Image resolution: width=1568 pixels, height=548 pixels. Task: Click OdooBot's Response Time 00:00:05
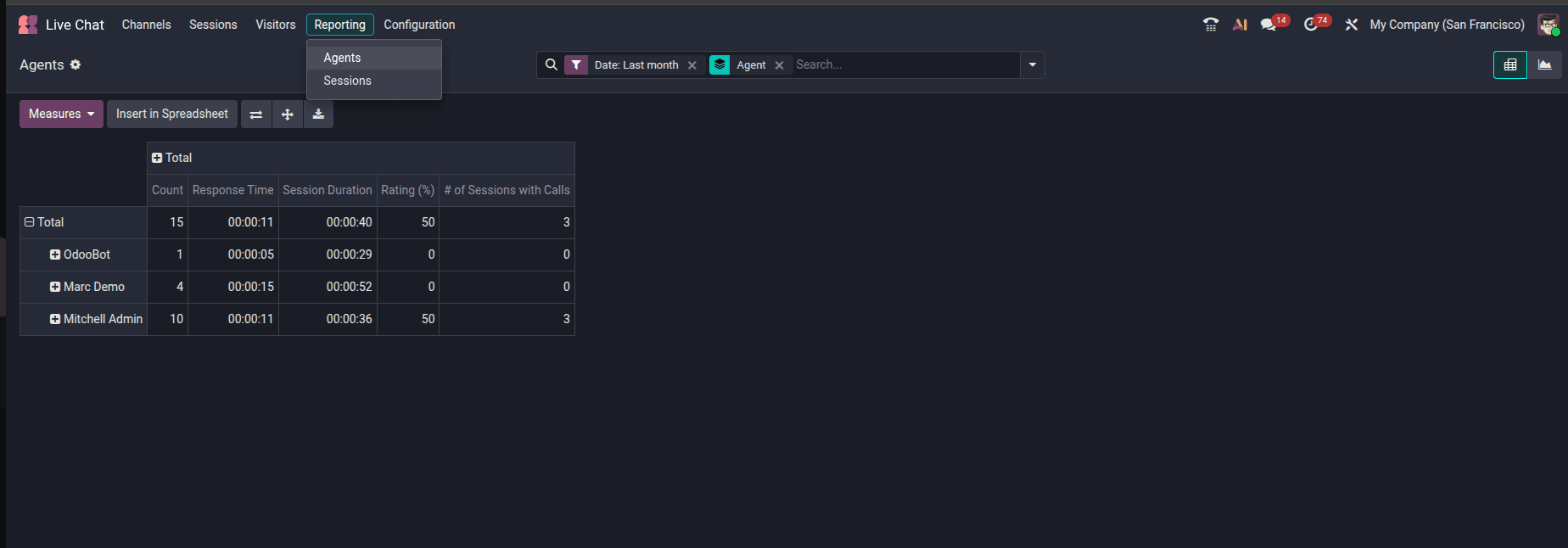tap(233, 254)
